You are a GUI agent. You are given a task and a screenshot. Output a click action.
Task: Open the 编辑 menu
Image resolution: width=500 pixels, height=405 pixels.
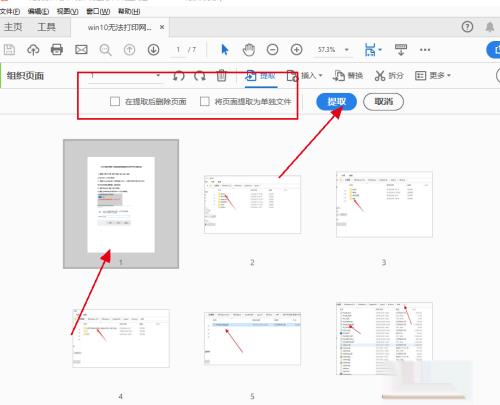click(x=38, y=12)
